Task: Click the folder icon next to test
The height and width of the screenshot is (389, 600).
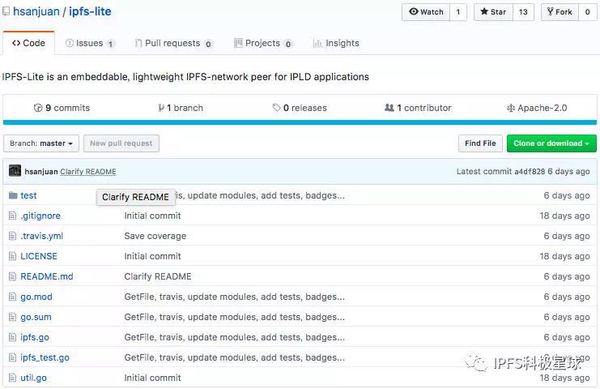Action: 13,195
